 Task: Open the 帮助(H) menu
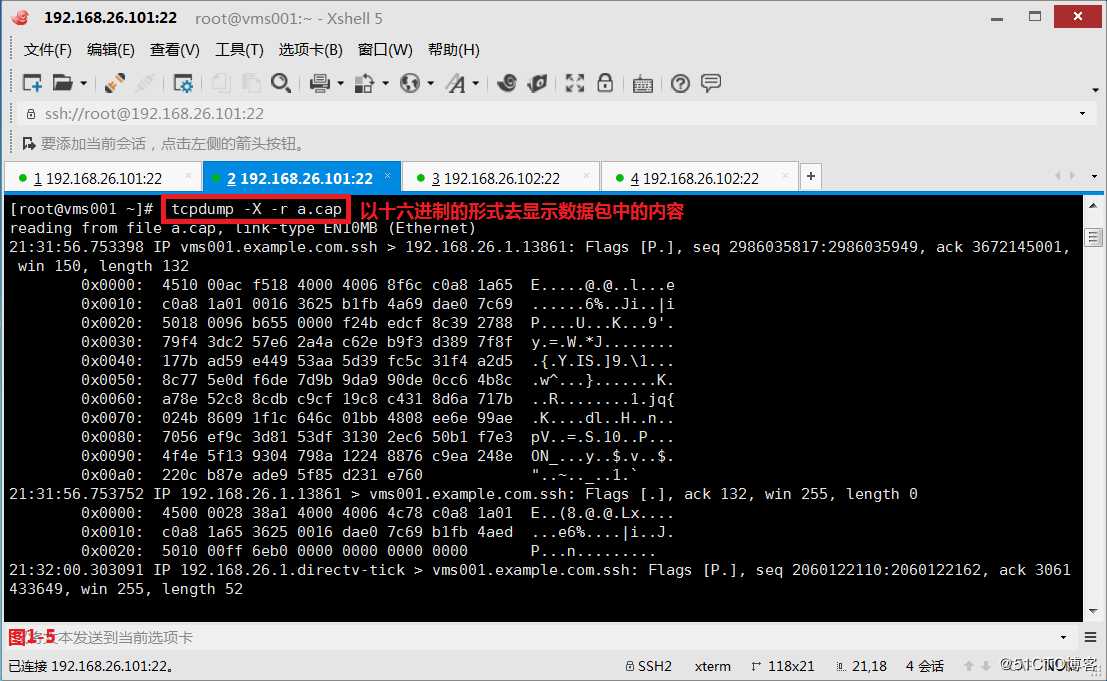click(454, 49)
